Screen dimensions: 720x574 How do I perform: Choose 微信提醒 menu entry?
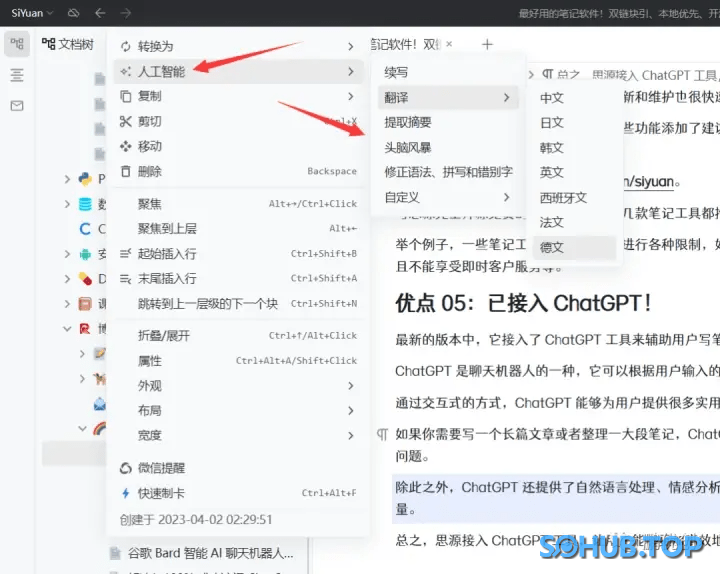click(x=237, y=468)
